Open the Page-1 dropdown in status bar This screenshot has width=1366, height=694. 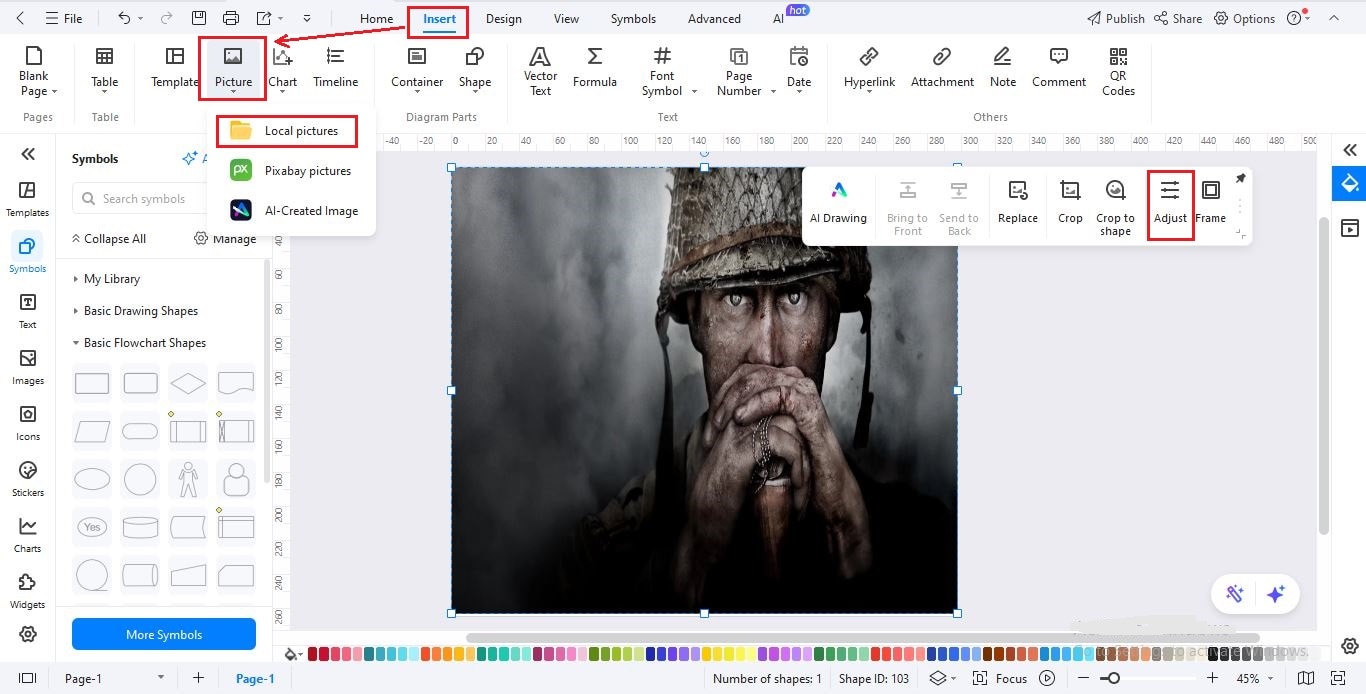coord(160,678)
